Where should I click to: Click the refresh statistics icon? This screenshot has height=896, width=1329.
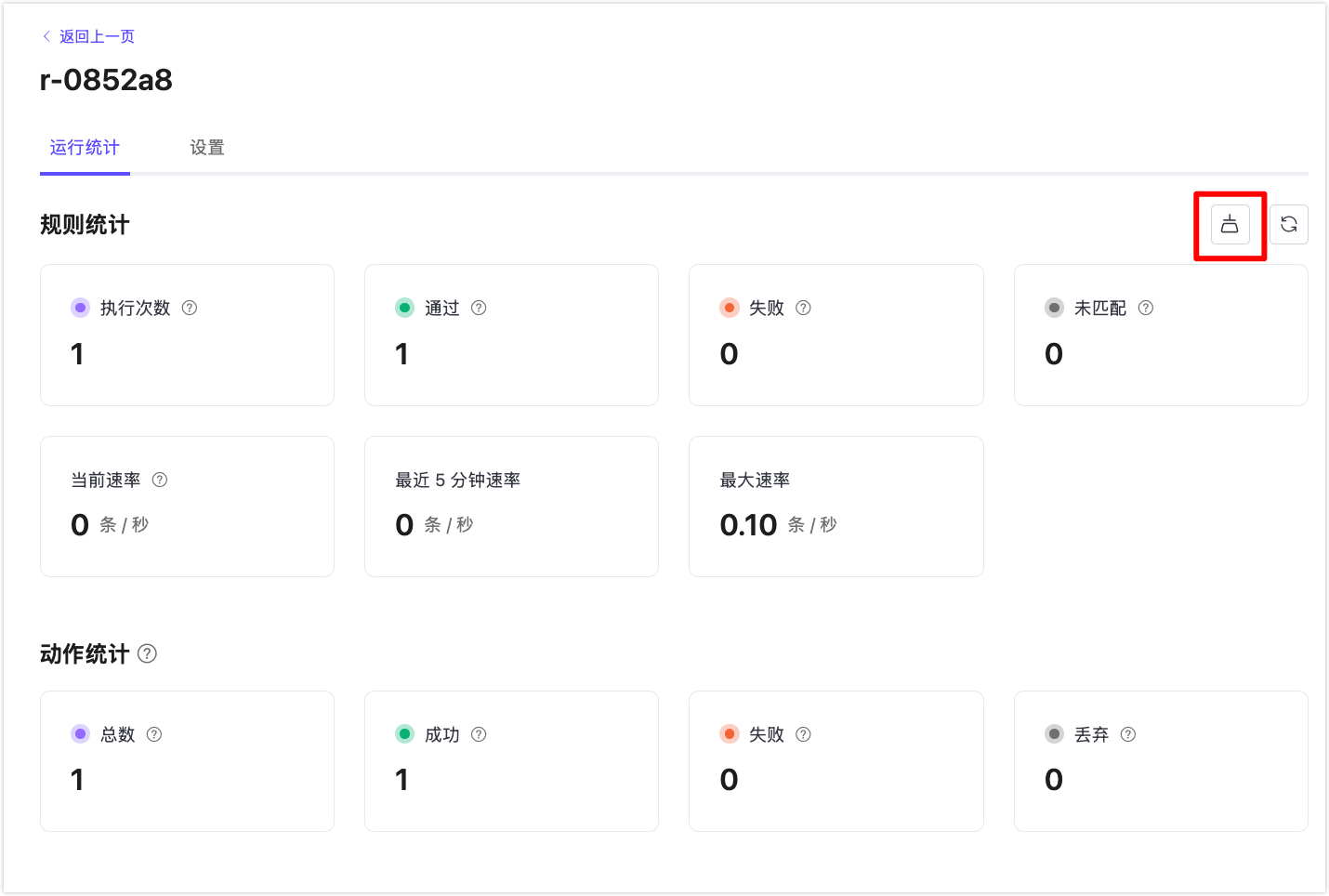pos(1290,224)
